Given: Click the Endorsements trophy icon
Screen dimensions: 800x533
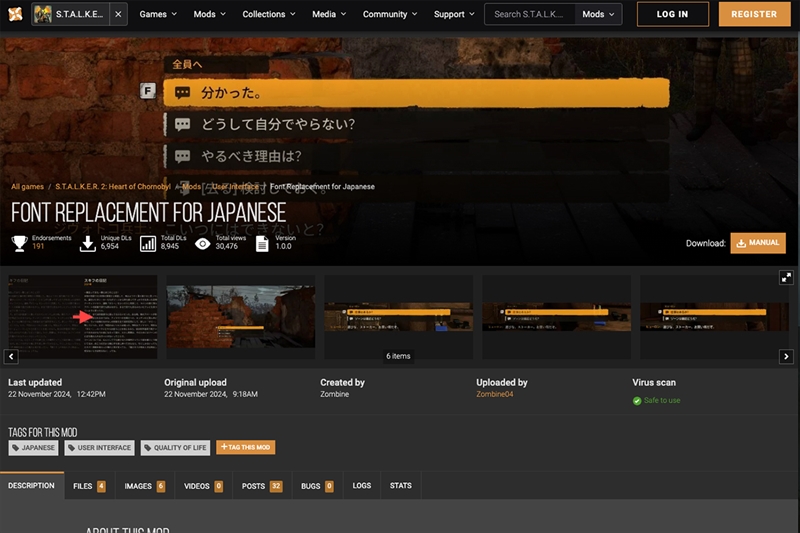Looking at the screenshot, I should click(19, 243).
